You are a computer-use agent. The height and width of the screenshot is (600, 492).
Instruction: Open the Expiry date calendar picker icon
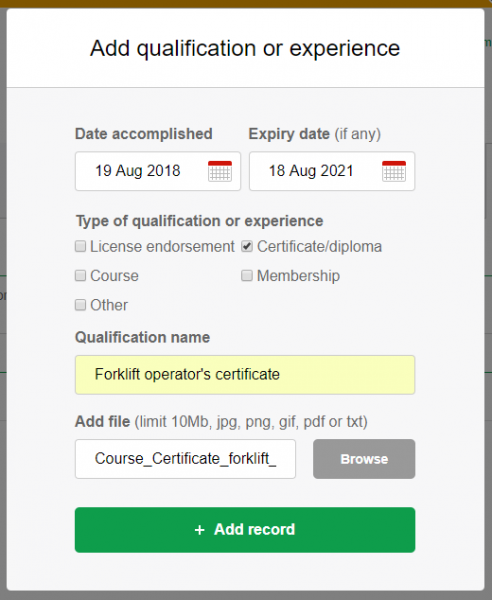coord(394,171)
